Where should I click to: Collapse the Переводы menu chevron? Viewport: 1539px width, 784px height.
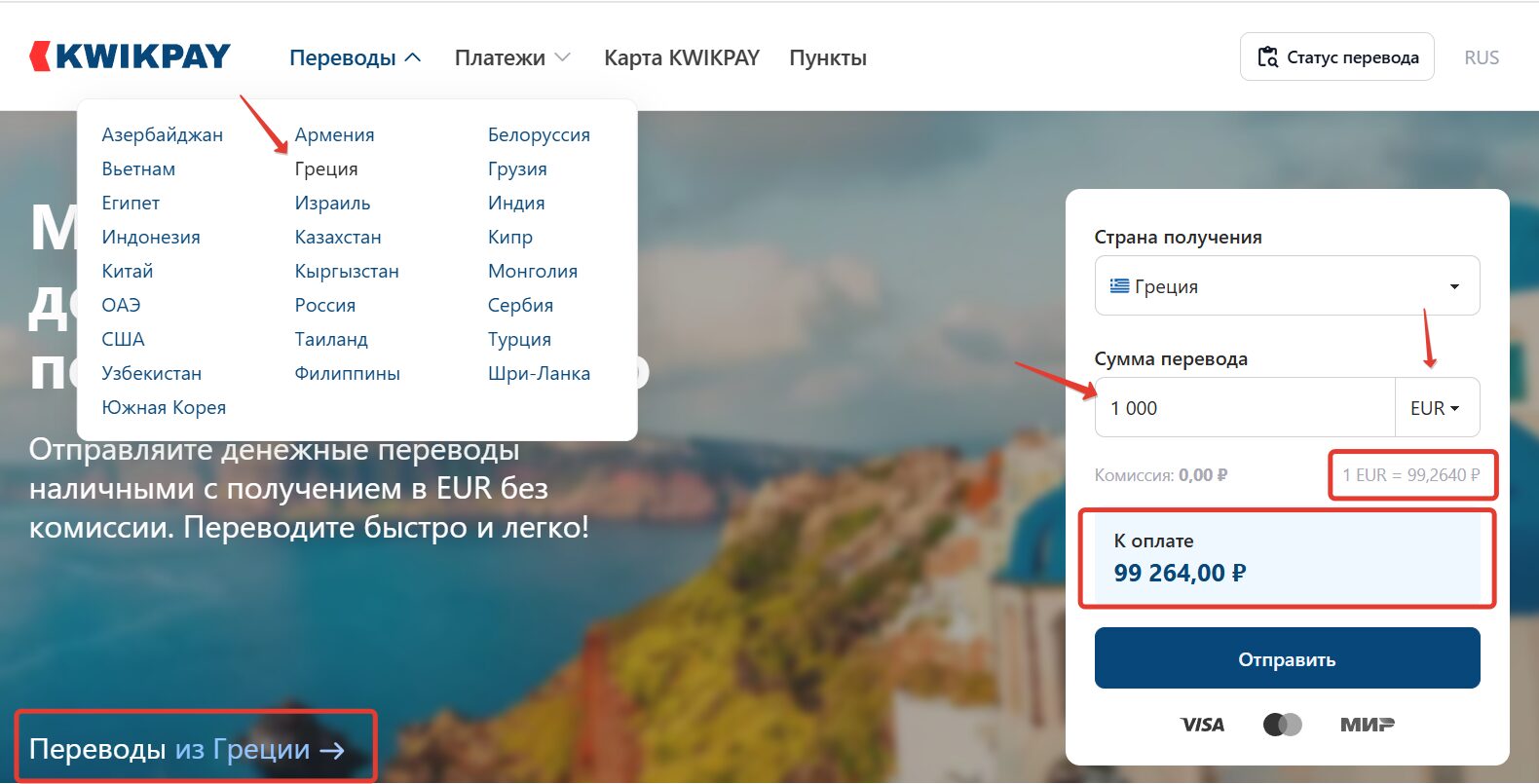point(413,57)
